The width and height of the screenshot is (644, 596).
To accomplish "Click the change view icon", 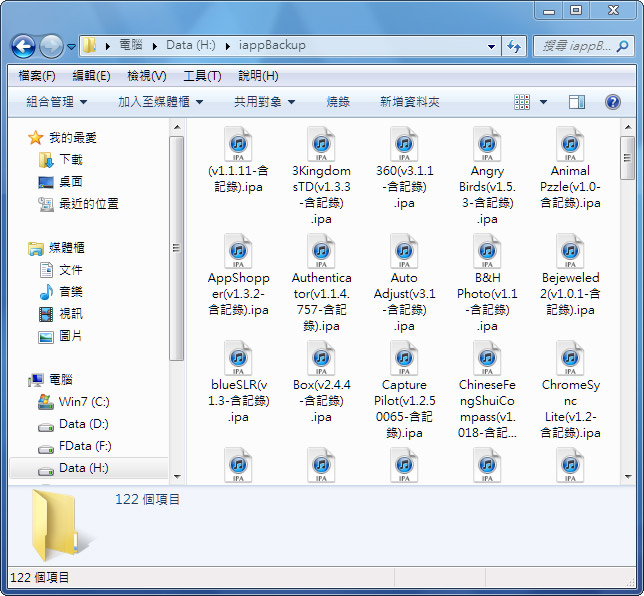I will (x=522, y=102).
